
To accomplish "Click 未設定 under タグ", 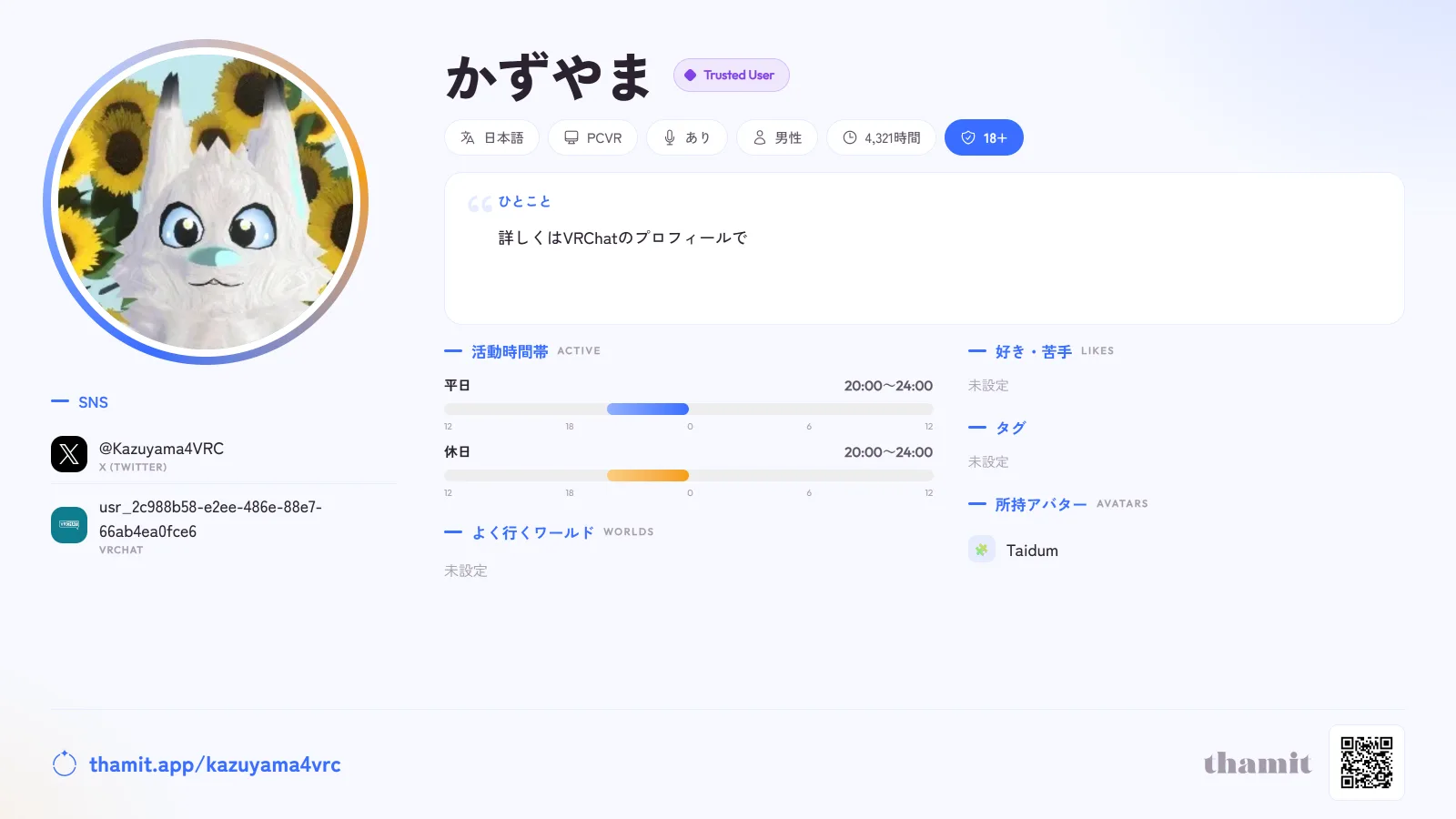I will (988, 462).
